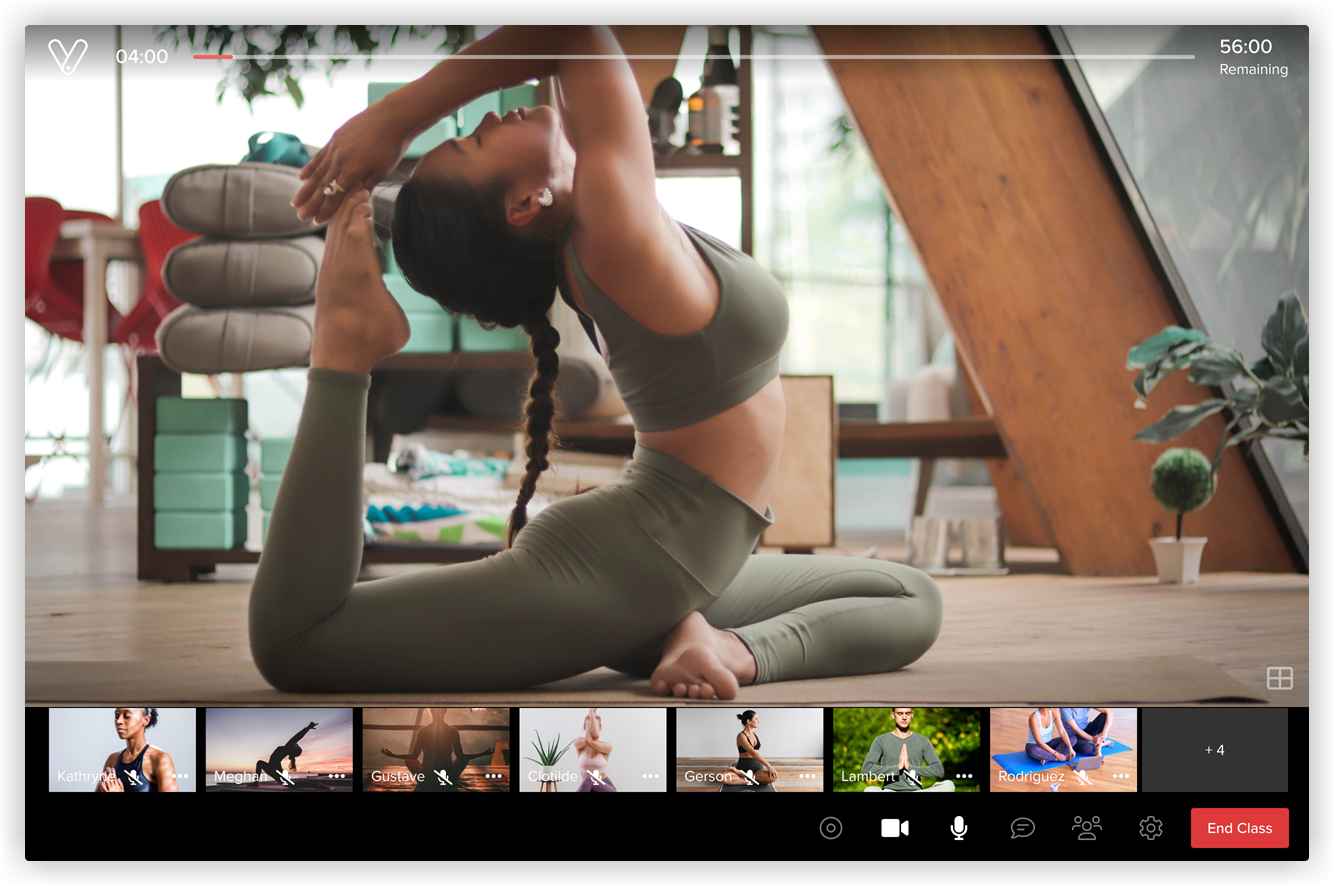Screen dimensions: 1334x886
Task: Show the +4 more participants
Action: coord(1215,750)
